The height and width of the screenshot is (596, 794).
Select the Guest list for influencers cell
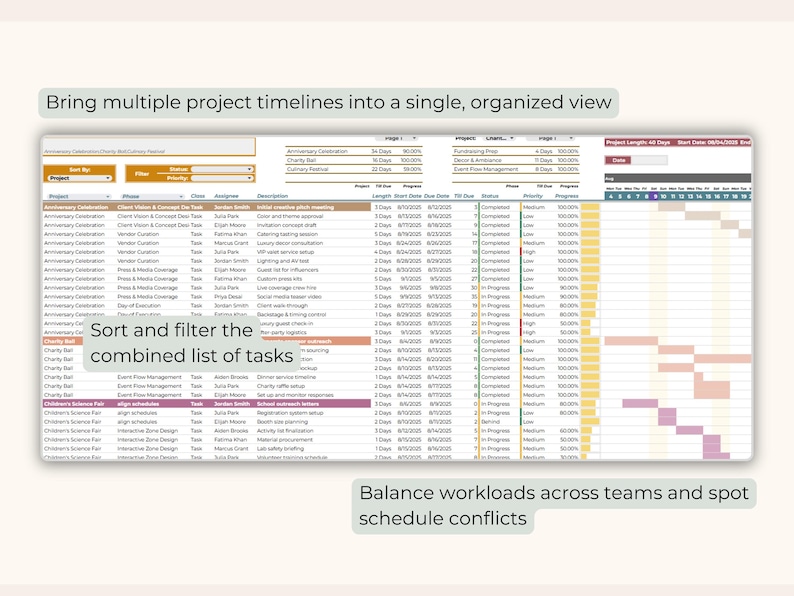tap(287, 270)
